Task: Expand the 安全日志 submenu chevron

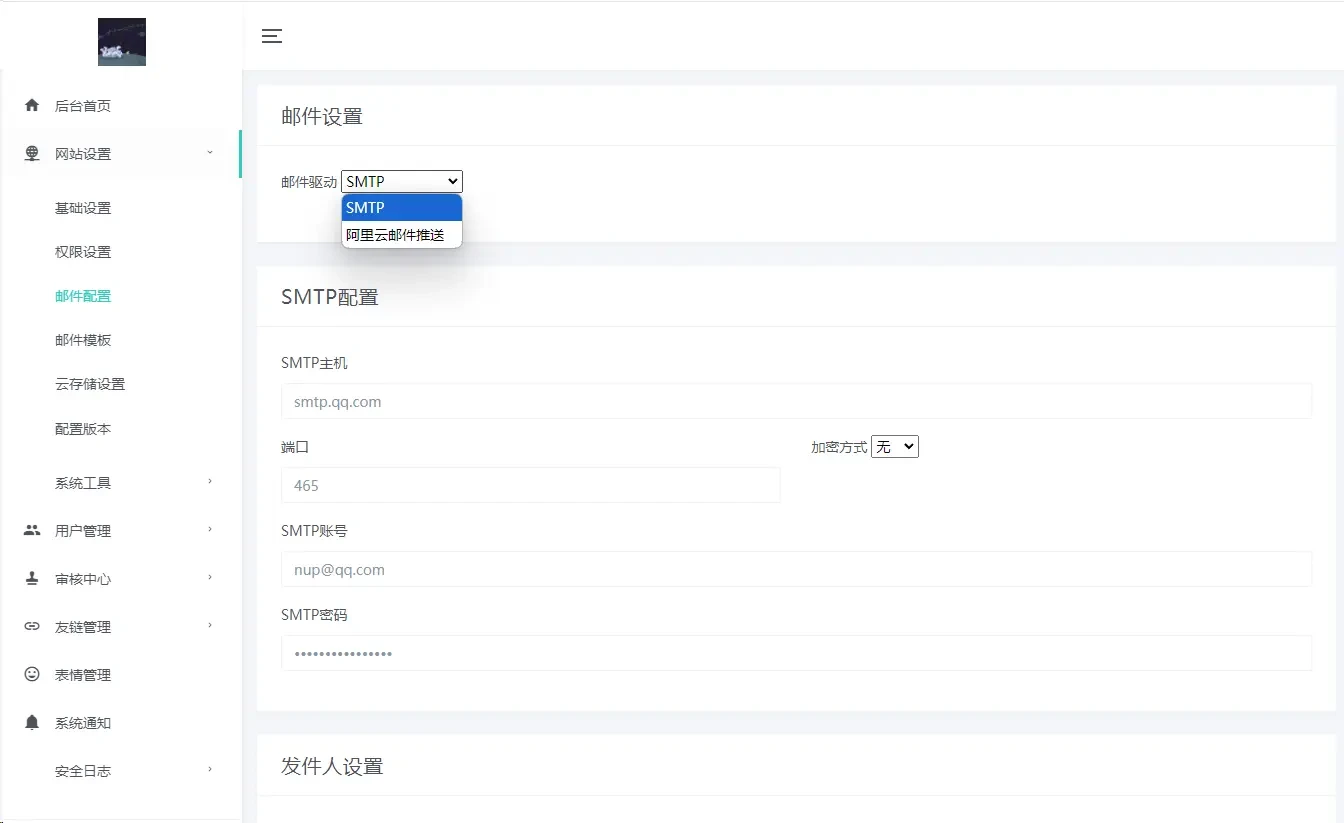Action: point(210,770)
